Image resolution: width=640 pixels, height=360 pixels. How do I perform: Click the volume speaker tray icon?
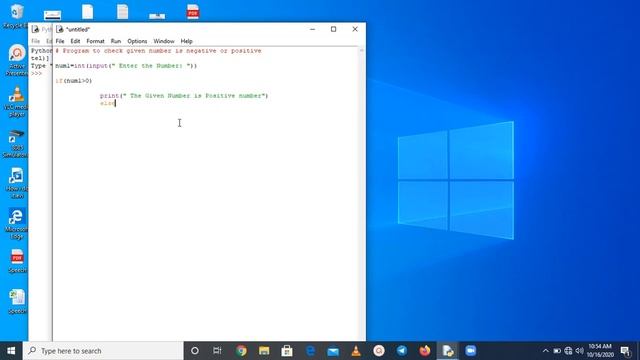click(579, 351)
